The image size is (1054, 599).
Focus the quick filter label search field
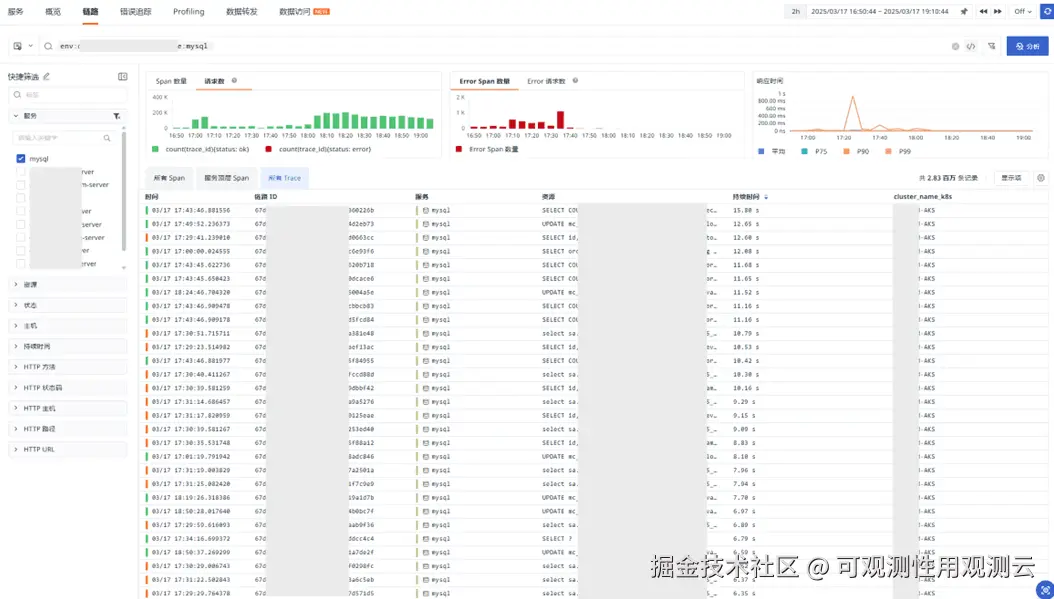pos(67,95)
